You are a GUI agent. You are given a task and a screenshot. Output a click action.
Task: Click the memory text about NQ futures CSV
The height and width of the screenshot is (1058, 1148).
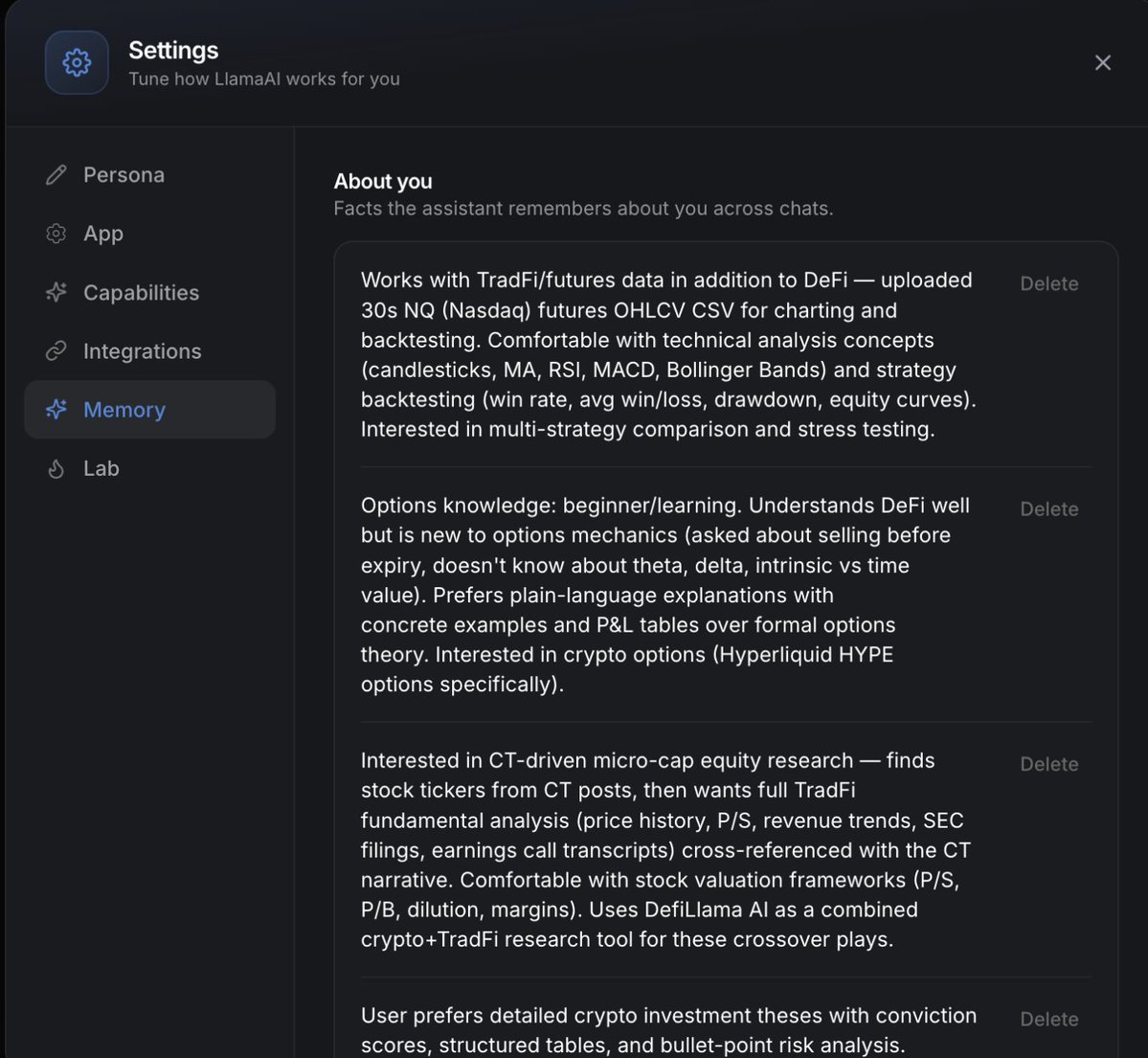668,354
